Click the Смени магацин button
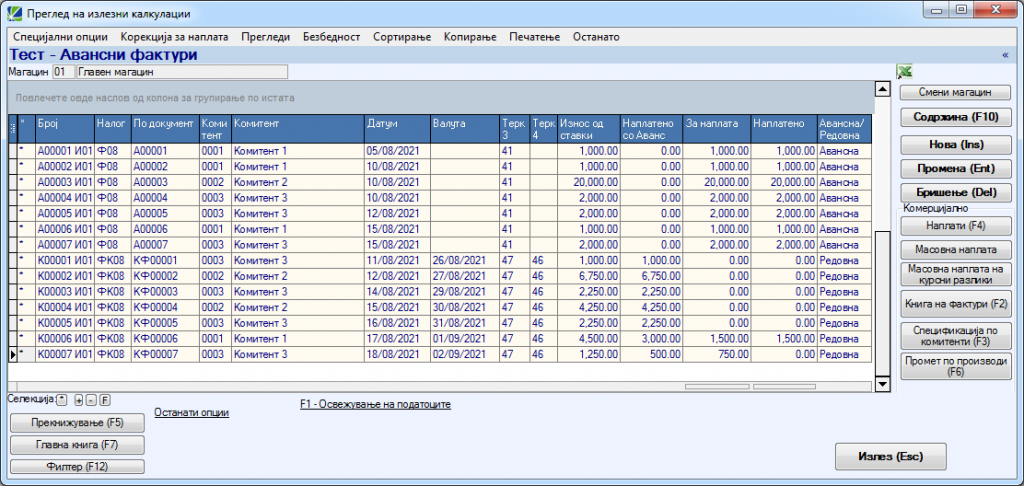This screenshot has width=1024, height=486. tap(955, 92)
